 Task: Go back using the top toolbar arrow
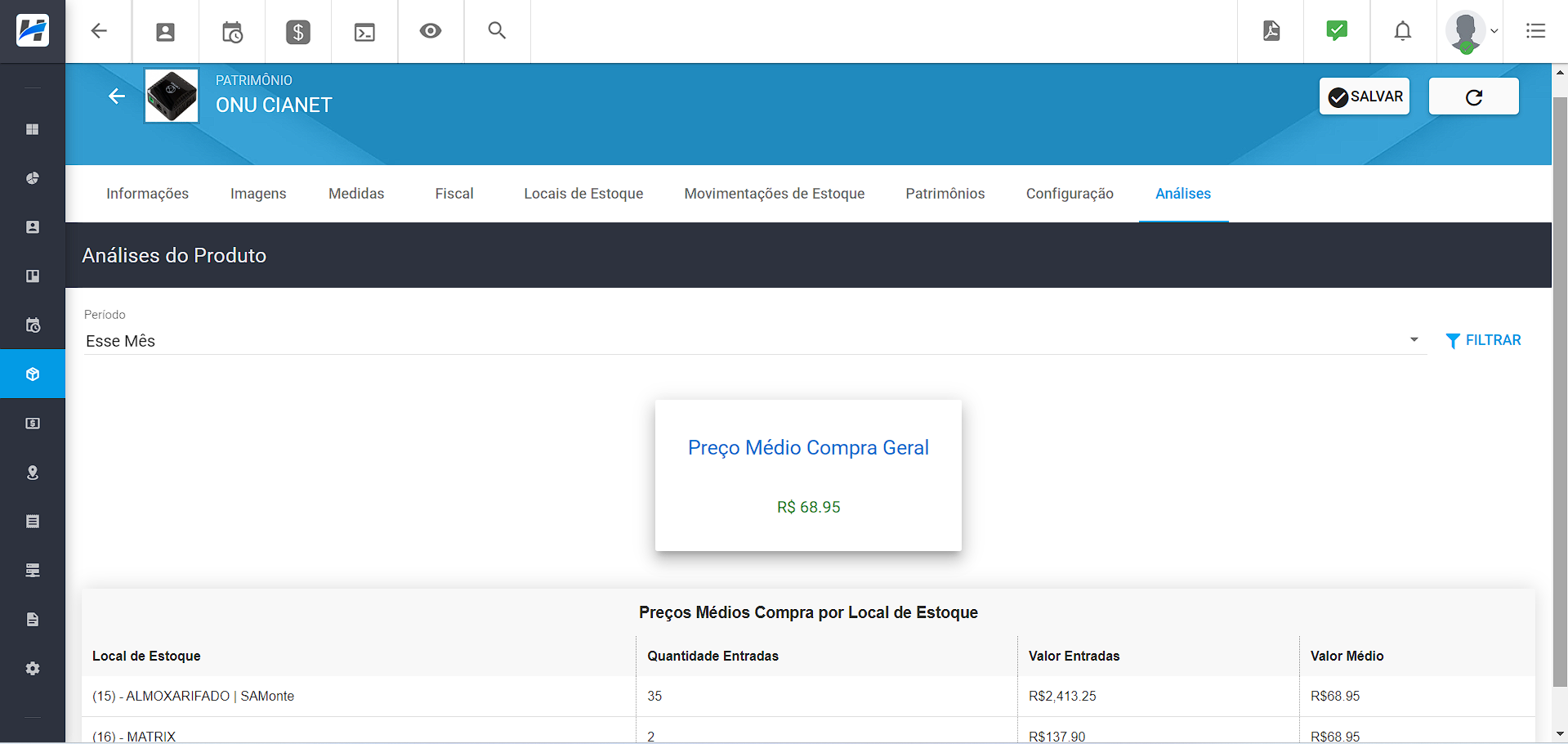click(x=99, y=31)
